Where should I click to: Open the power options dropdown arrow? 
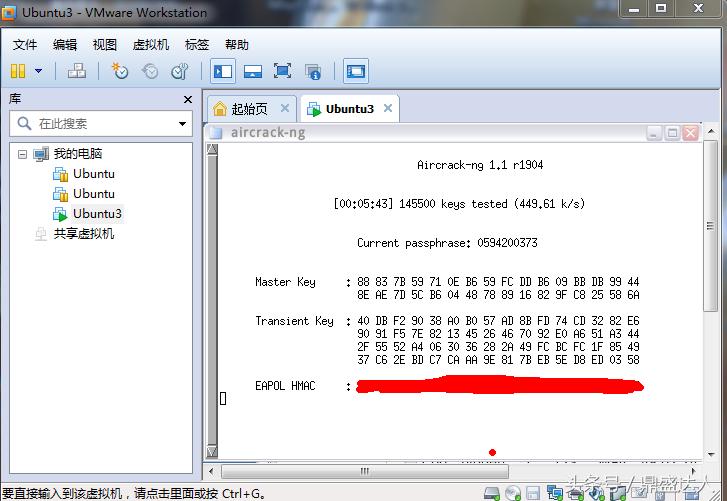(x=38, y=71)
